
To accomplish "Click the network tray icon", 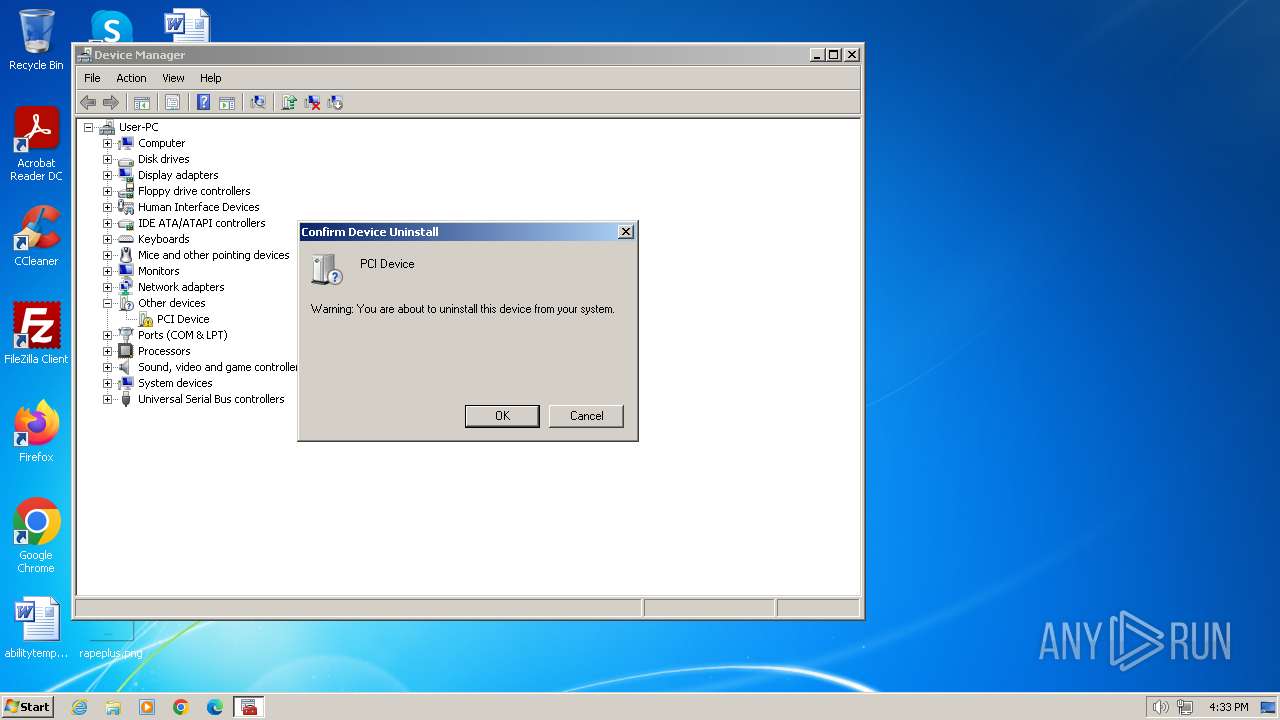I will (1185, 707).
